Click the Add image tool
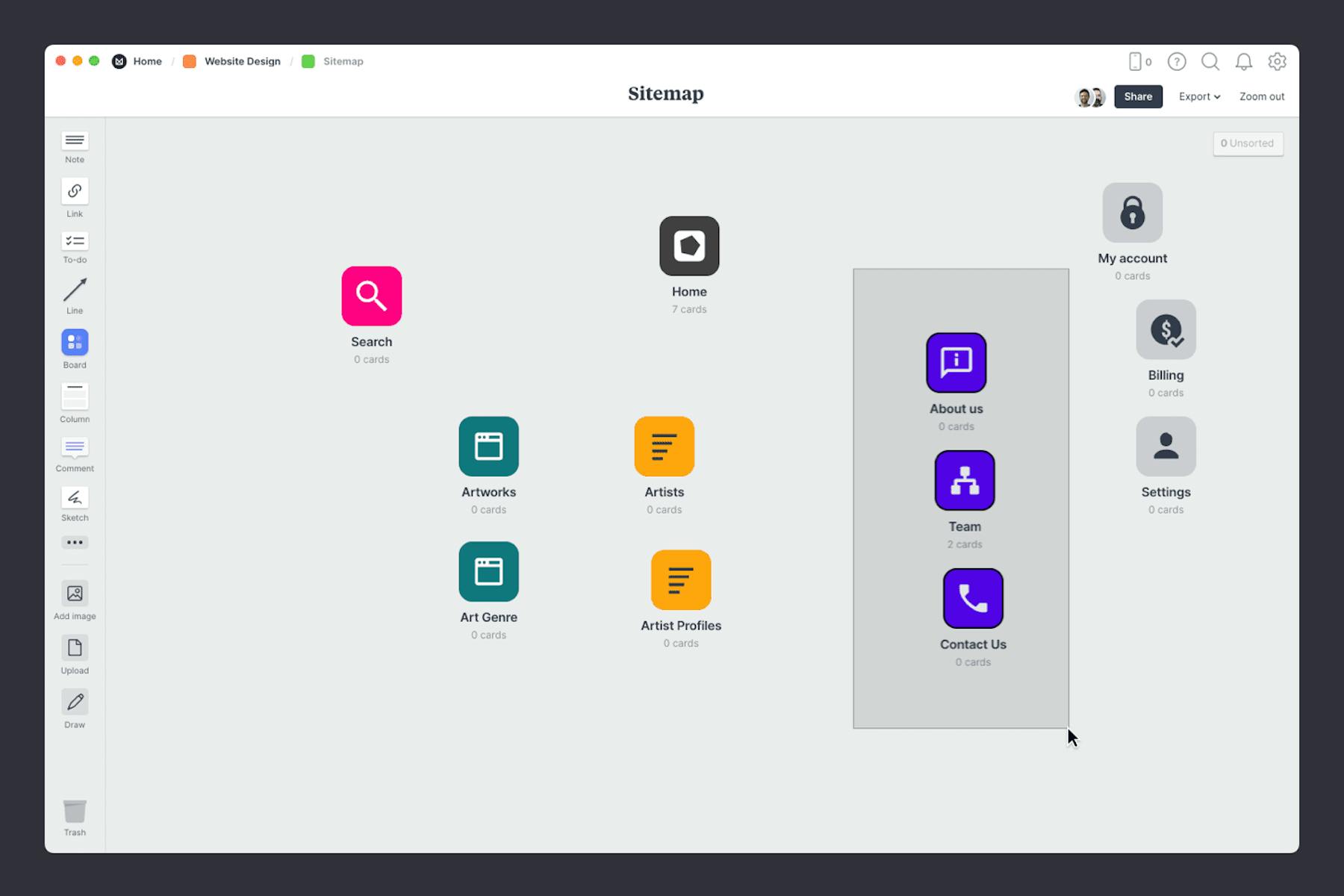The width and height of the screenshot is (1344, 896). pos(74,595)
